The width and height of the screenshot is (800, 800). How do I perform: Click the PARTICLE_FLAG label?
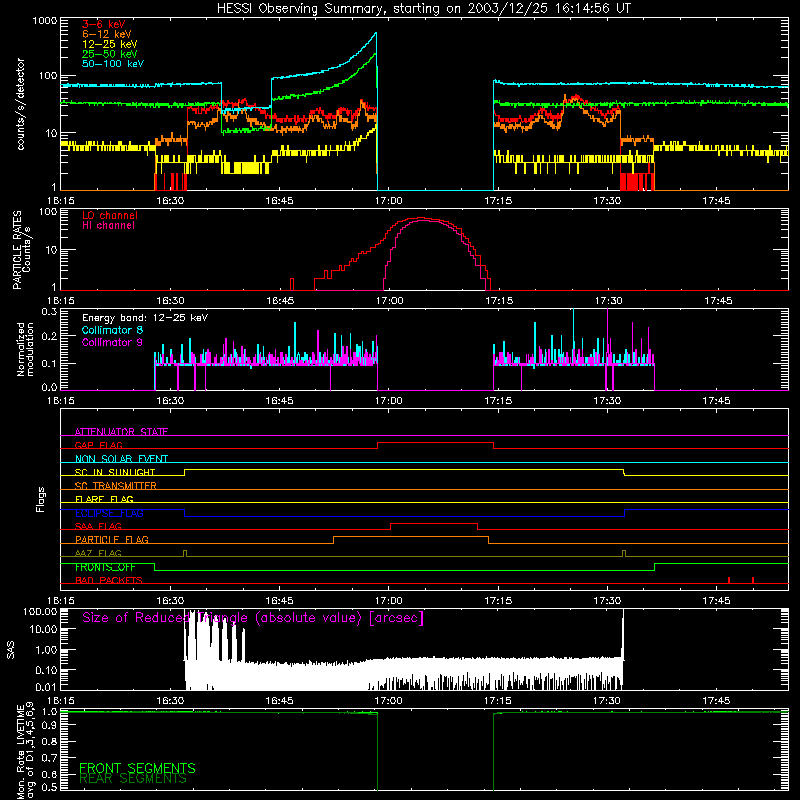pyautogui.click(x=112, y=539)
